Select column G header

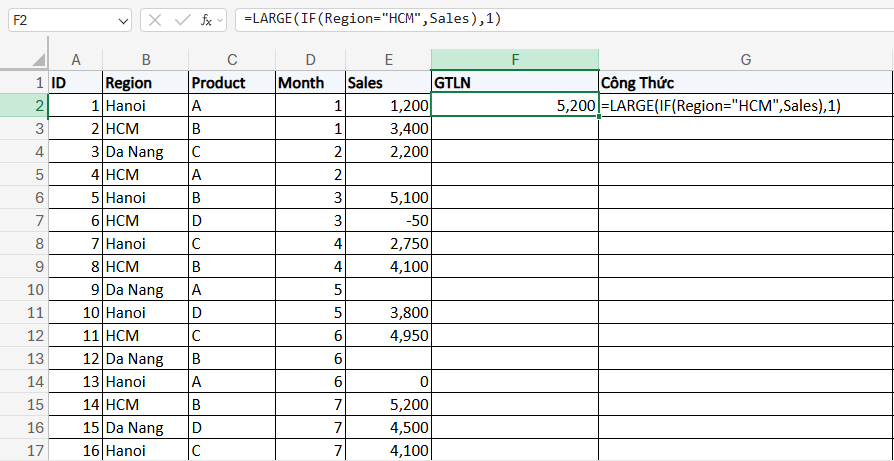pyautogui.click(x=745, y=60)
